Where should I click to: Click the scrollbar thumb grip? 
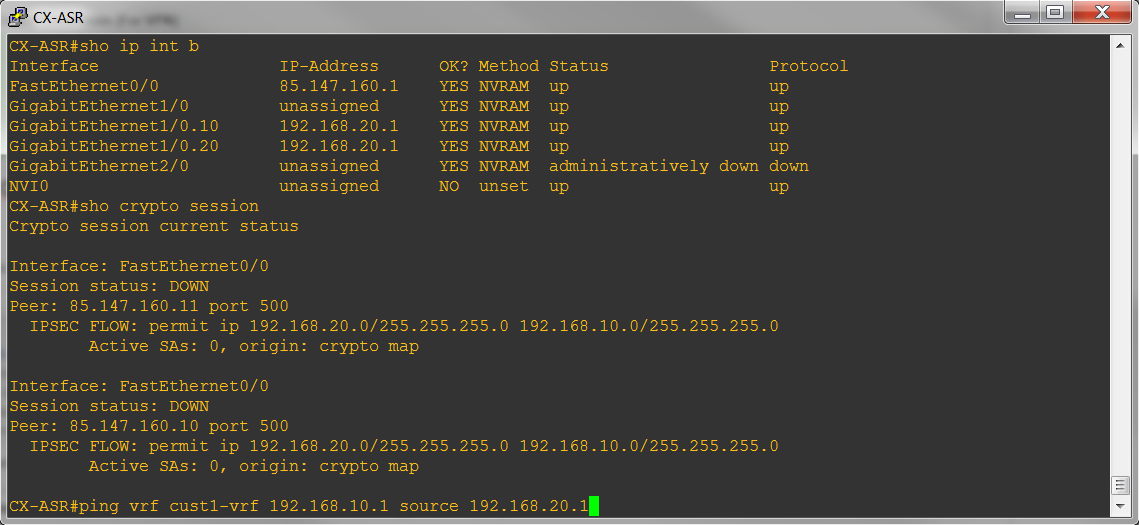point(1121,485)
